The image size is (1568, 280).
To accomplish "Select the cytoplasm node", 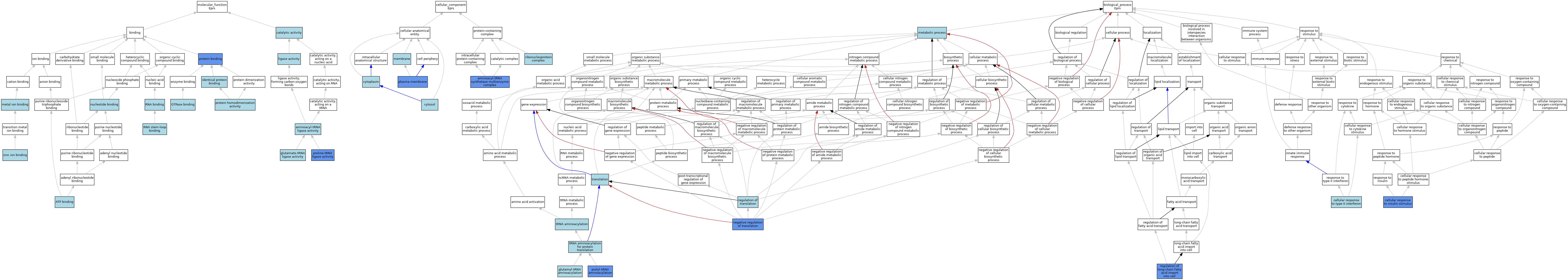I will [x=371, y=82].
